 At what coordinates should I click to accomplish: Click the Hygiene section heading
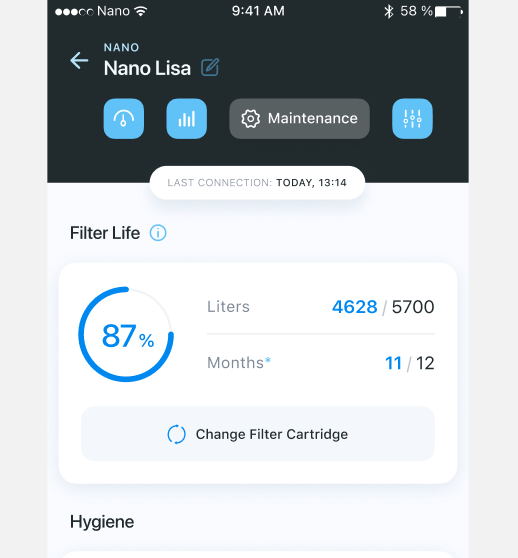point(102,522)
